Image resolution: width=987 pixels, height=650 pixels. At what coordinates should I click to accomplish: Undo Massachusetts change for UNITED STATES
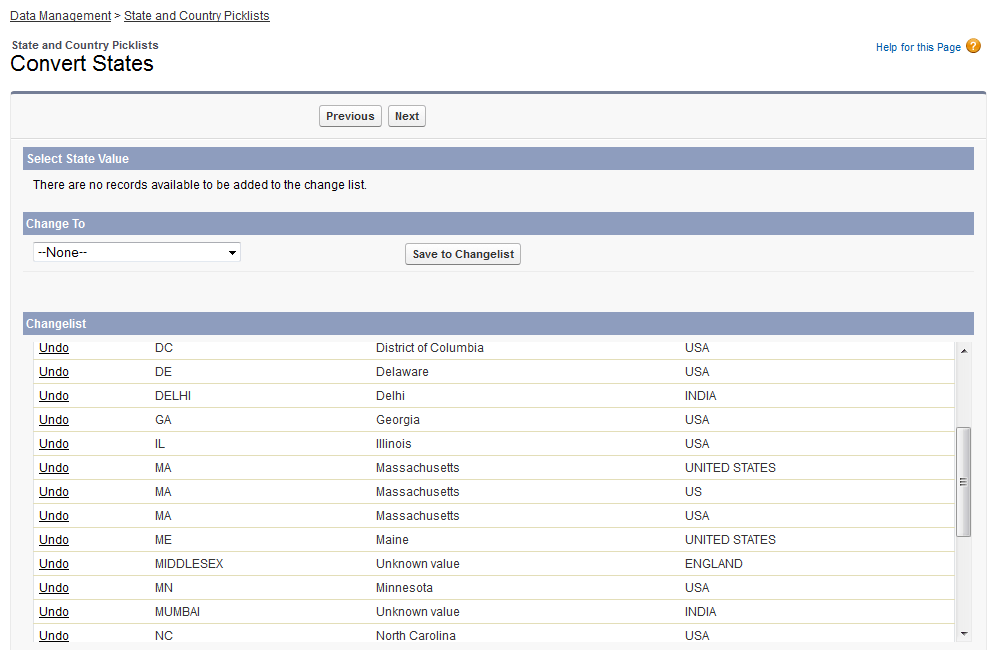click(54, 468)
